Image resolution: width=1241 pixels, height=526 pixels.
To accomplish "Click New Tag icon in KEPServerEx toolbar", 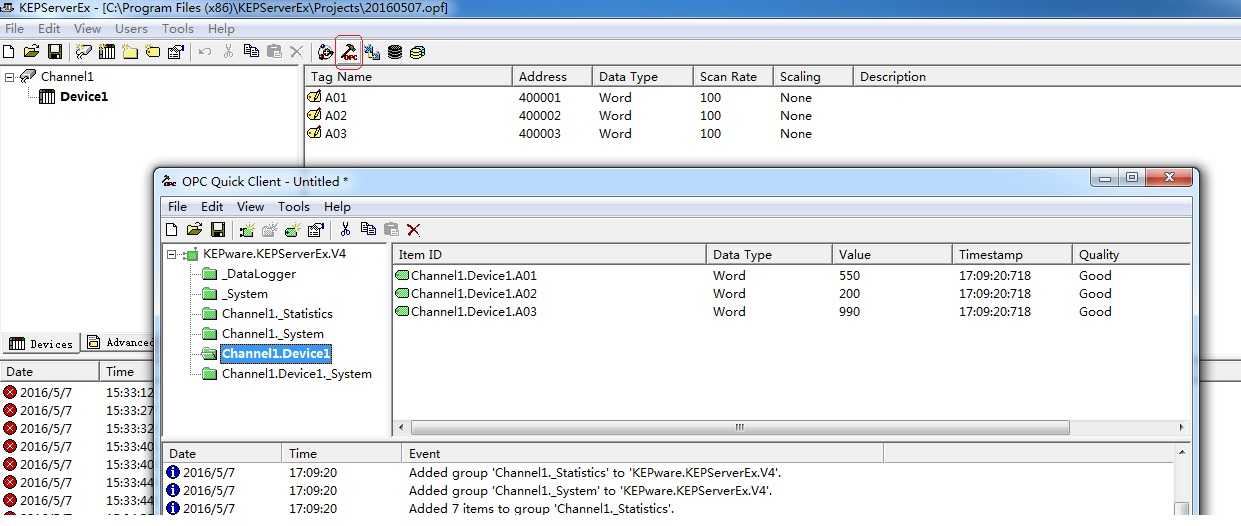I will pos(152,52).
